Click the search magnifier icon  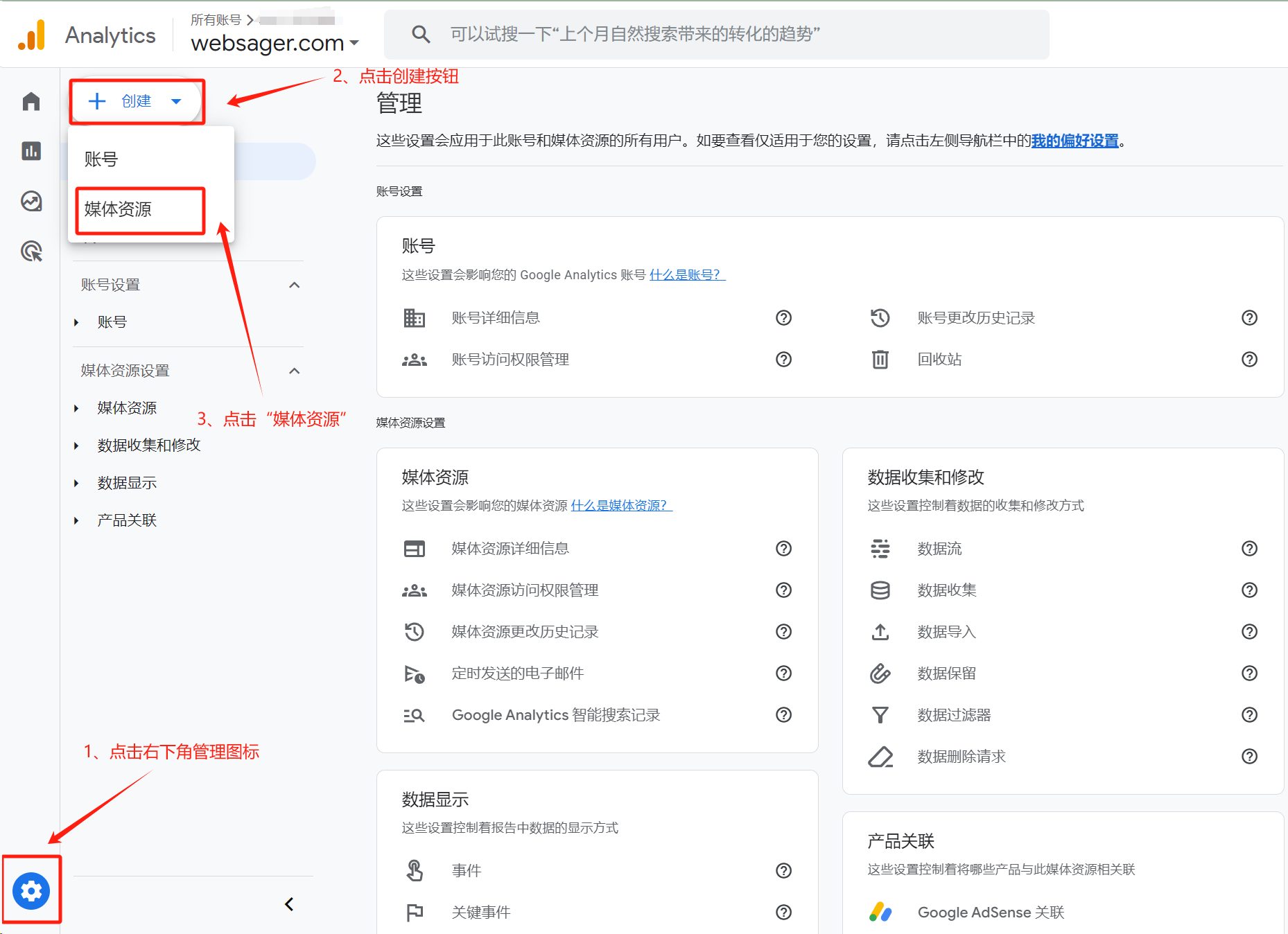click(x=421, y=34)
